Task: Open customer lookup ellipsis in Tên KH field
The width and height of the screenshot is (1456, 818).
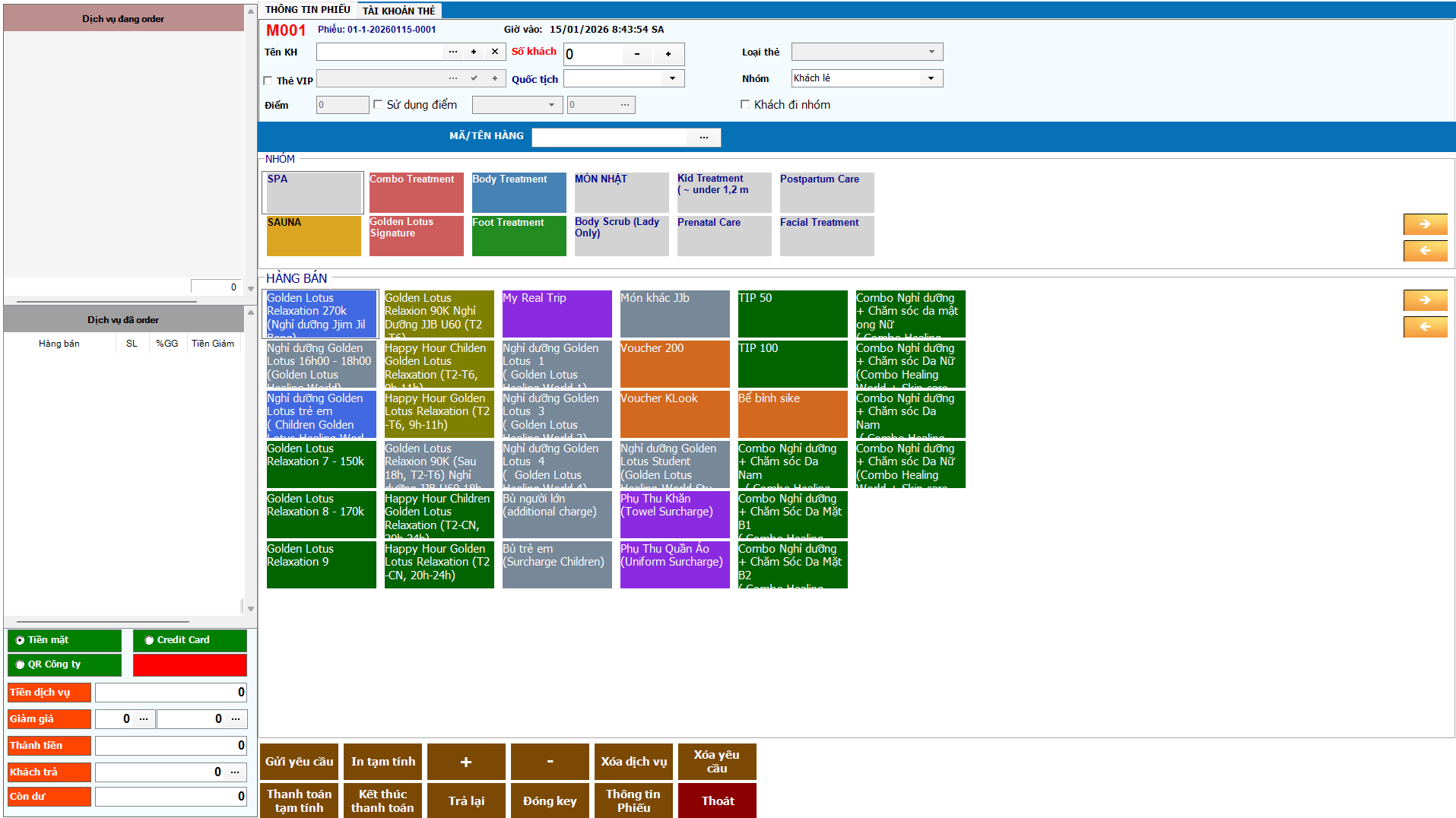Action: click(x=453, y=52)
